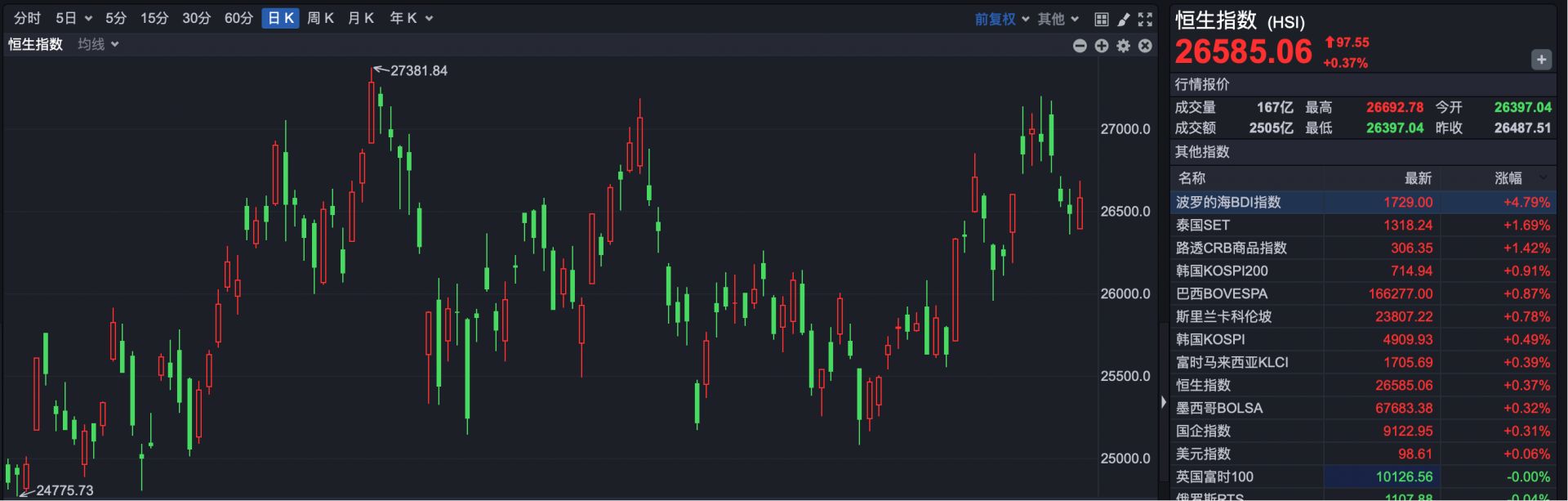
Task: Open the 前复权 adjustment dropdown
Action: click(x=1001, y=19)
